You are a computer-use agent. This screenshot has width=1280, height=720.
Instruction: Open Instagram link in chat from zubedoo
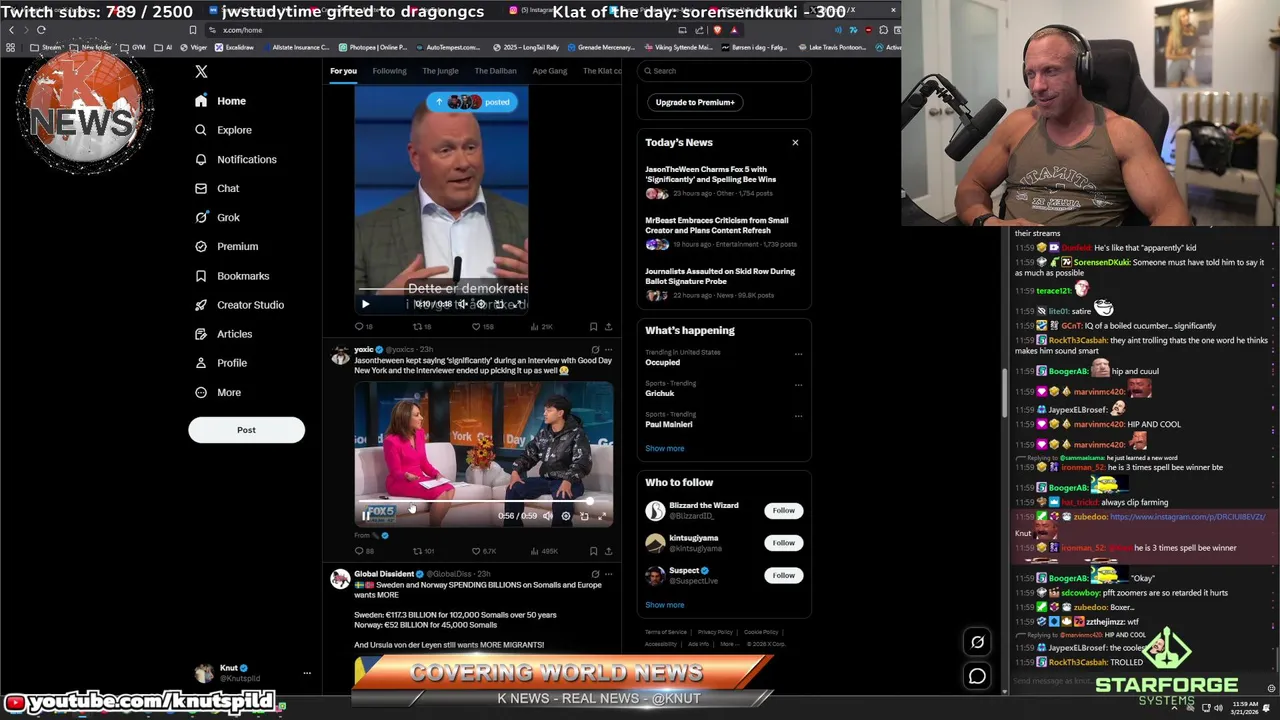1187,517
